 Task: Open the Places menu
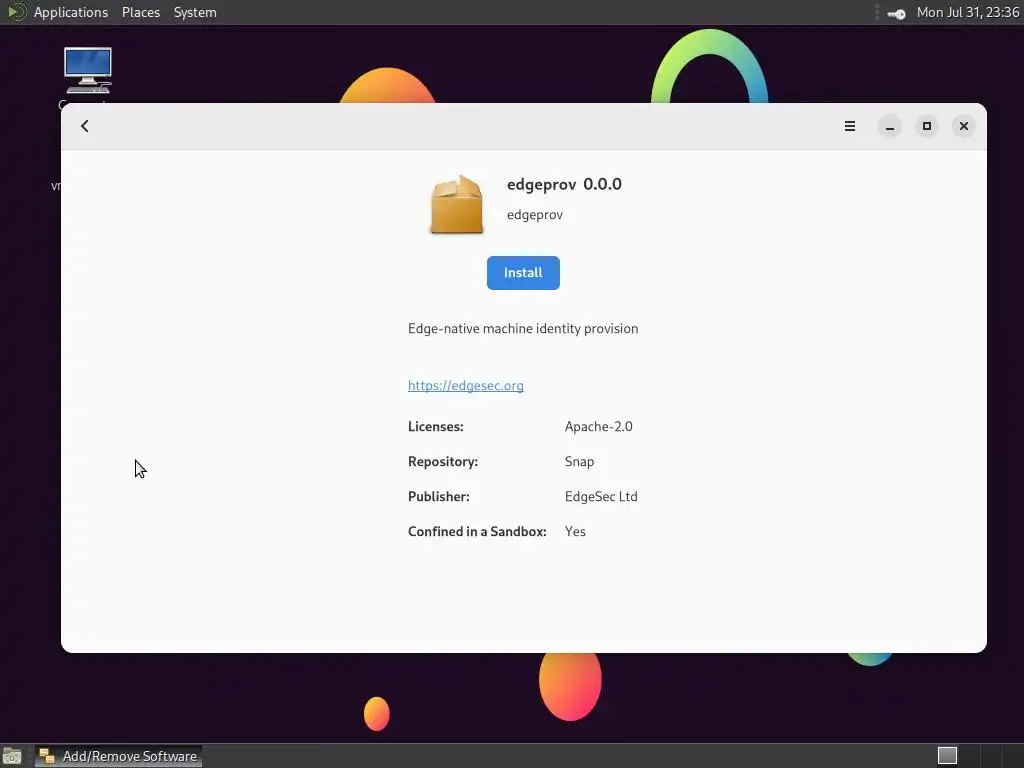pos(140,12)
